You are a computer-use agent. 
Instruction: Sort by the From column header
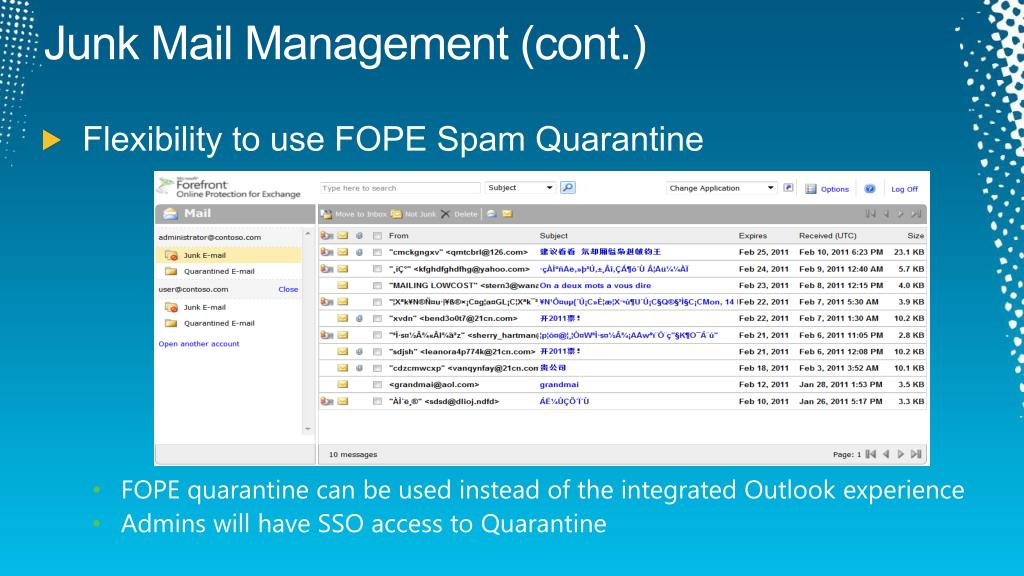click(x=398, y=236)
